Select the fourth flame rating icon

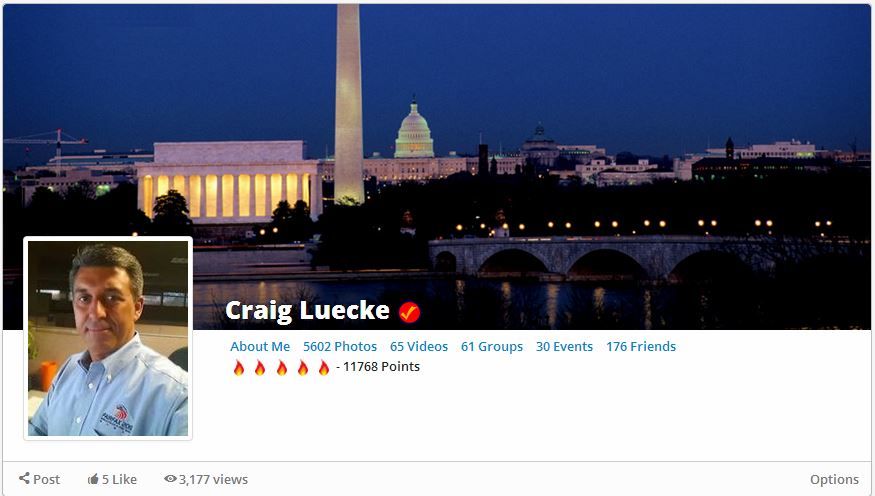point(302,368)
